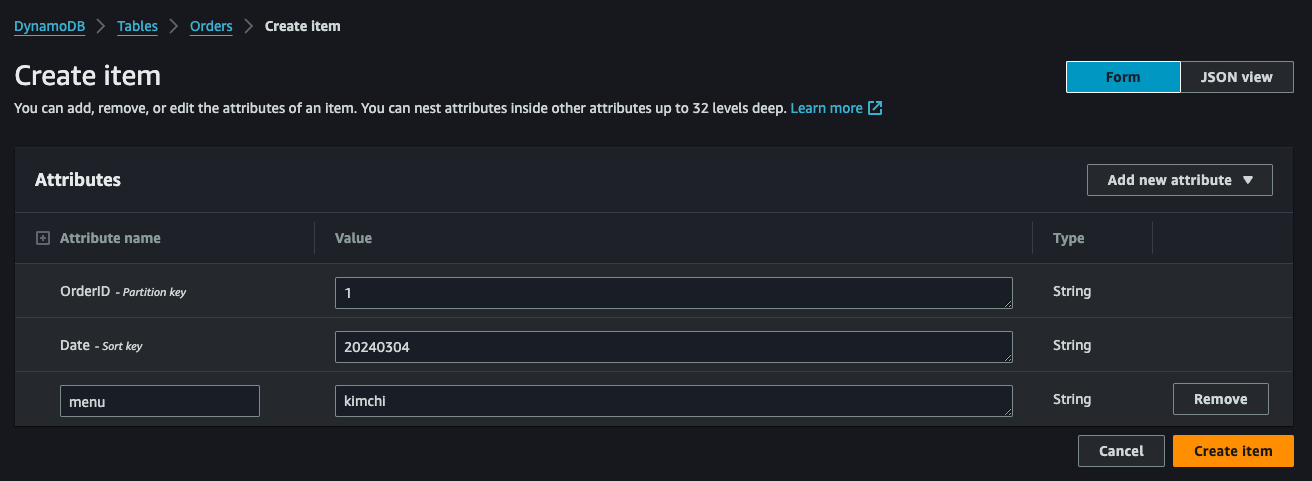Focus the kimchi value field
Screen dimensions: 1312x481
tap(673, 401)
